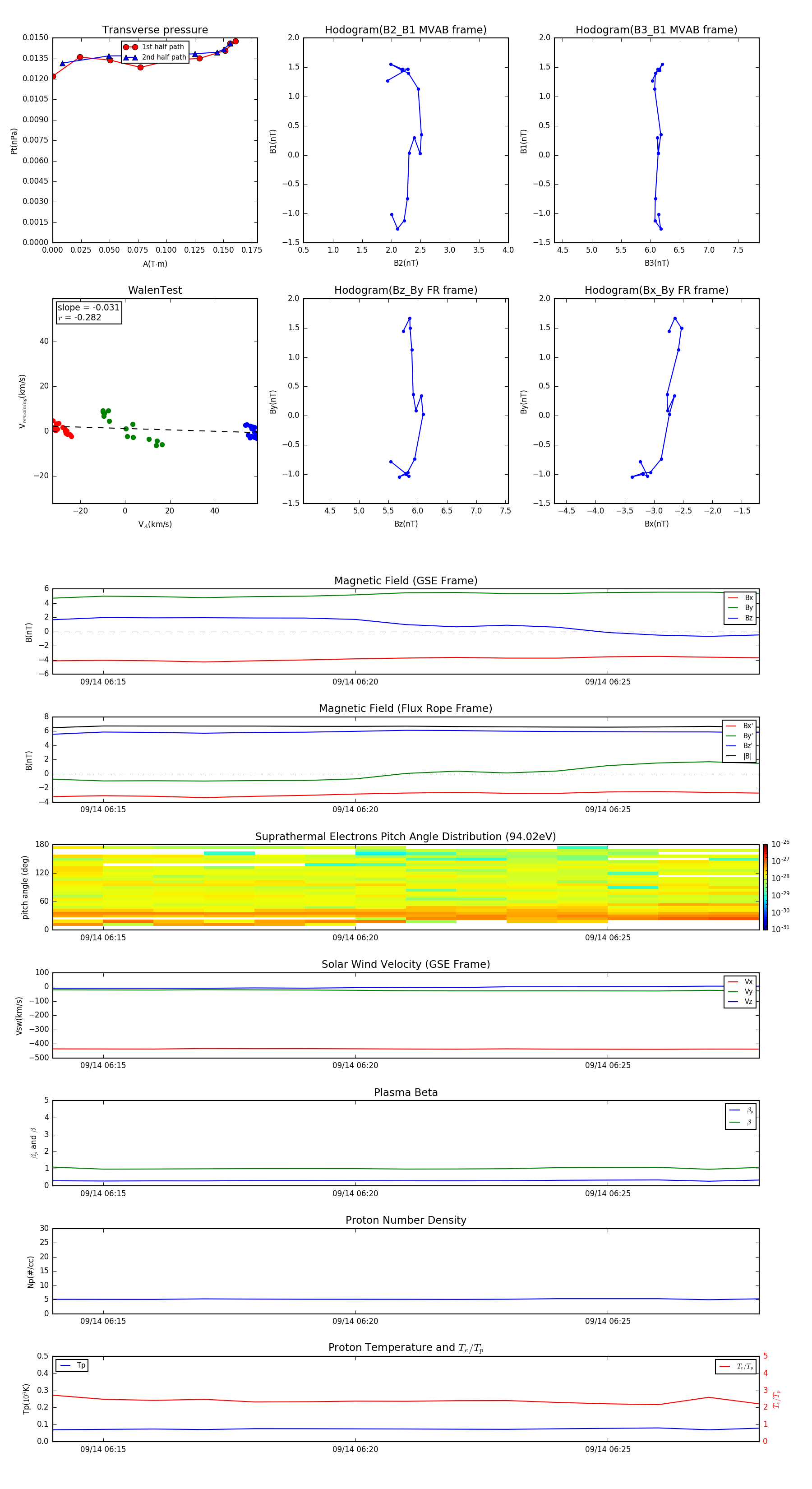812x1489 pixels.
Task: Click 'Solar Wind Velocity (GSE Frame)' title
Action: [x=406, y=965]
